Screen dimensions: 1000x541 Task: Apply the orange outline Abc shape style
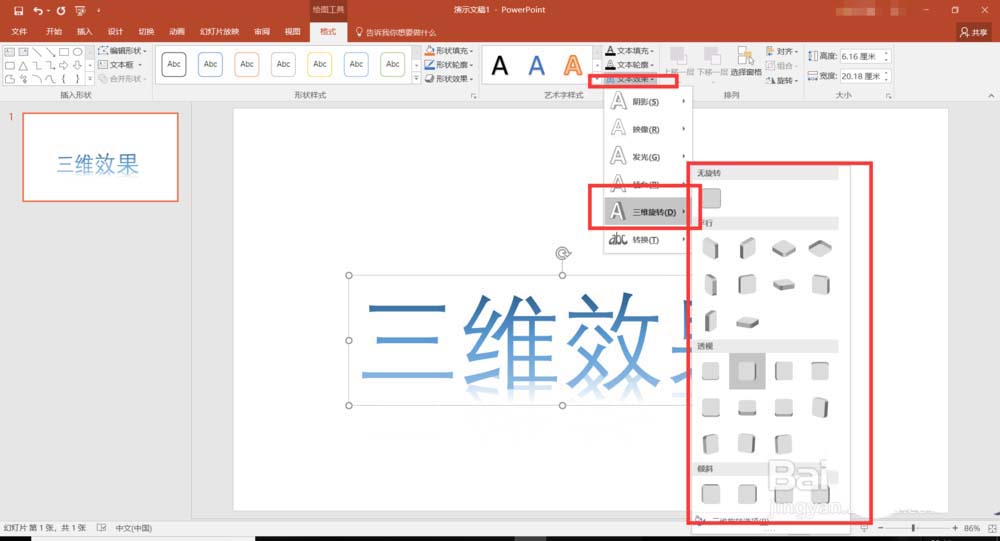(247, 64)
